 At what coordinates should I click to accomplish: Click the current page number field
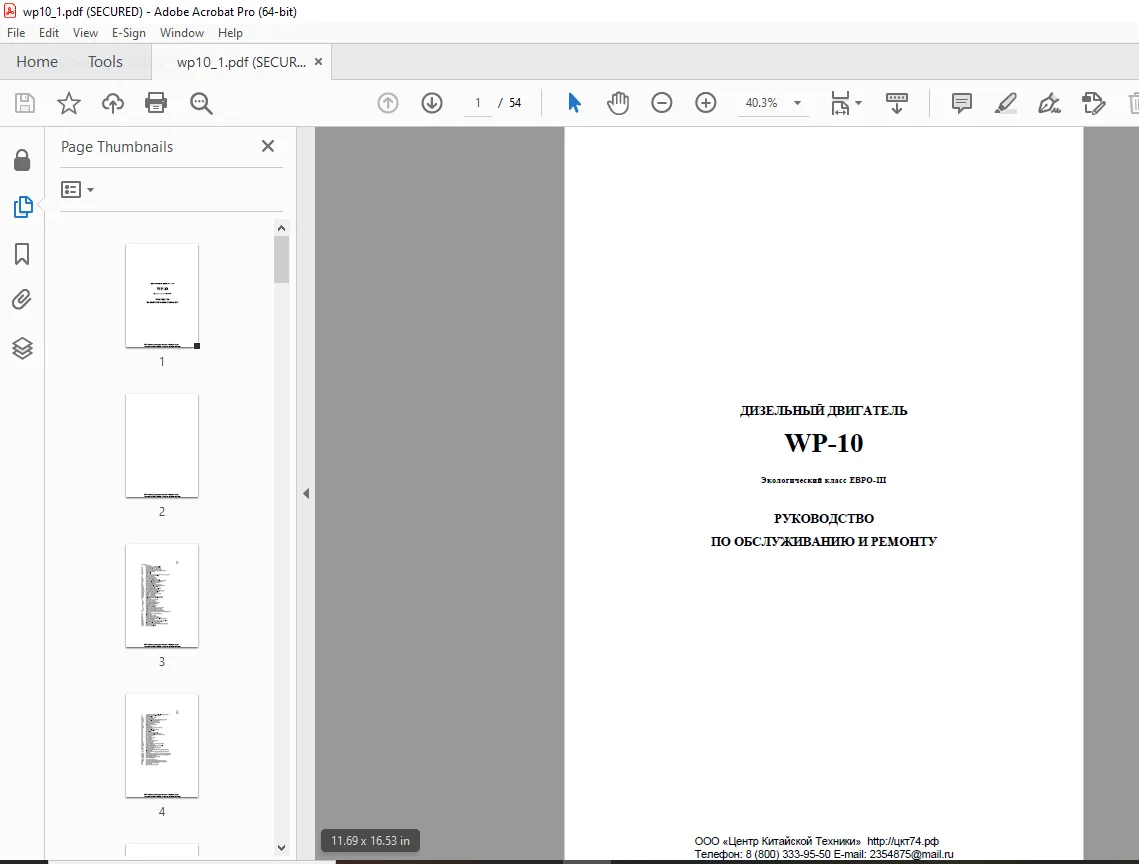478,103
